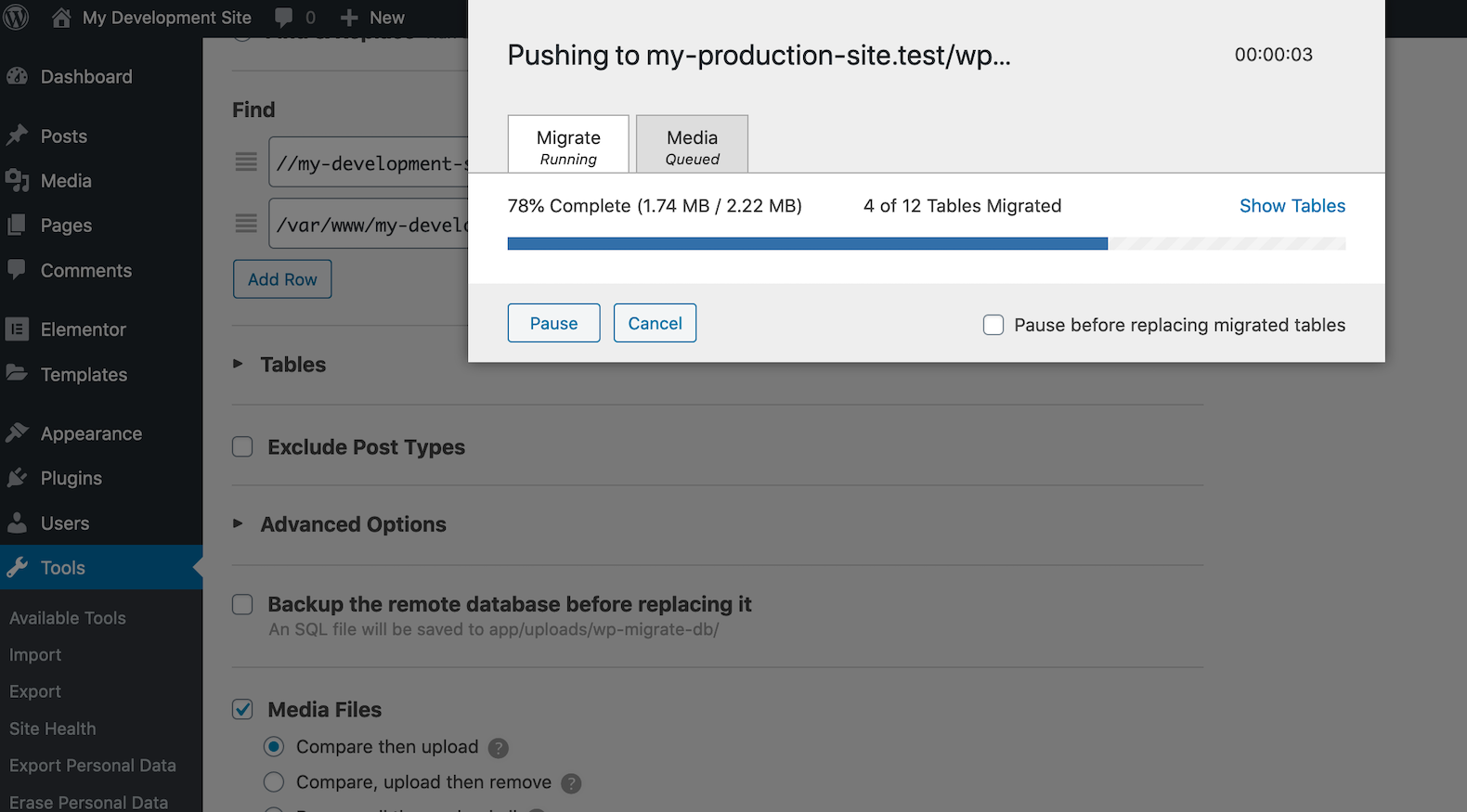
Task: Uncheck the Media Files checkbox
Action: (242, 710)
